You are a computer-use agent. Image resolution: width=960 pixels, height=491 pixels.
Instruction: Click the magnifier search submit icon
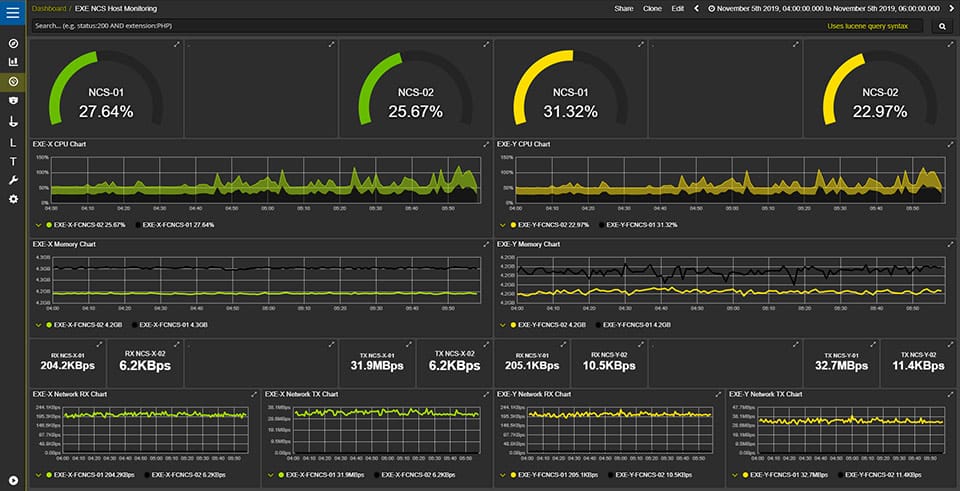click(942, 26)
